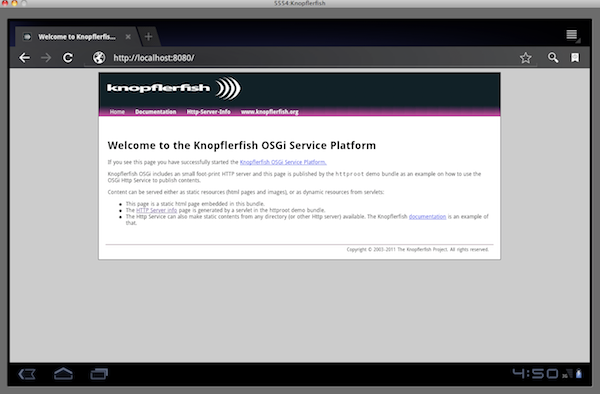The height and width of the screenshot is (394, 600).
Task: Open the www.knopflerfish.org navigation item
Action: [x=270, y=112]
